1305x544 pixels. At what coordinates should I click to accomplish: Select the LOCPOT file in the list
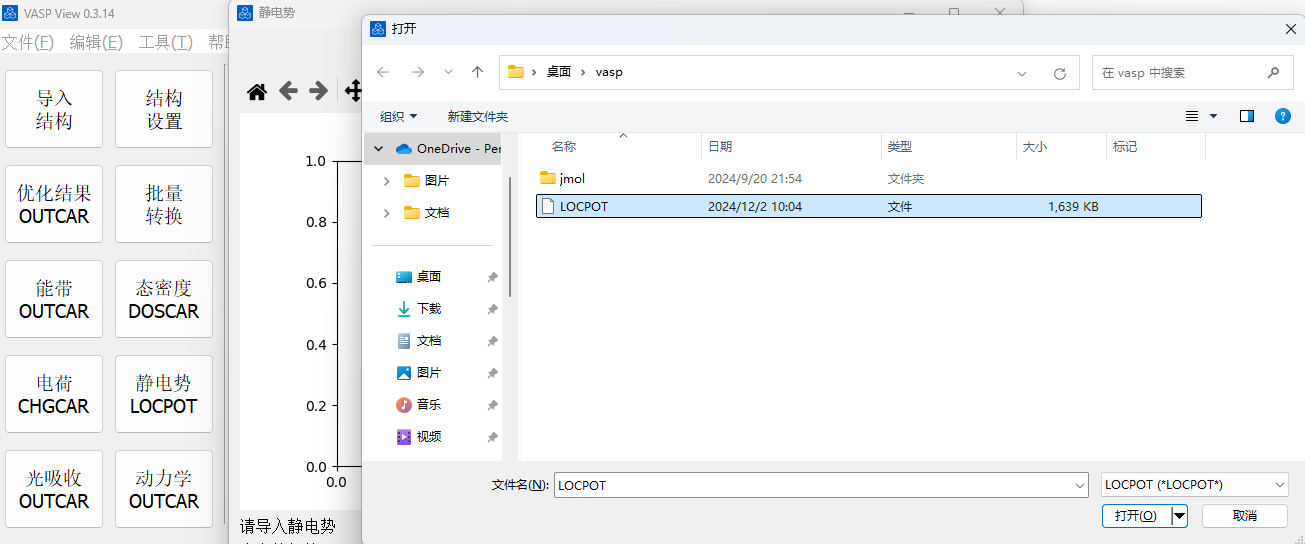(584, 206)
